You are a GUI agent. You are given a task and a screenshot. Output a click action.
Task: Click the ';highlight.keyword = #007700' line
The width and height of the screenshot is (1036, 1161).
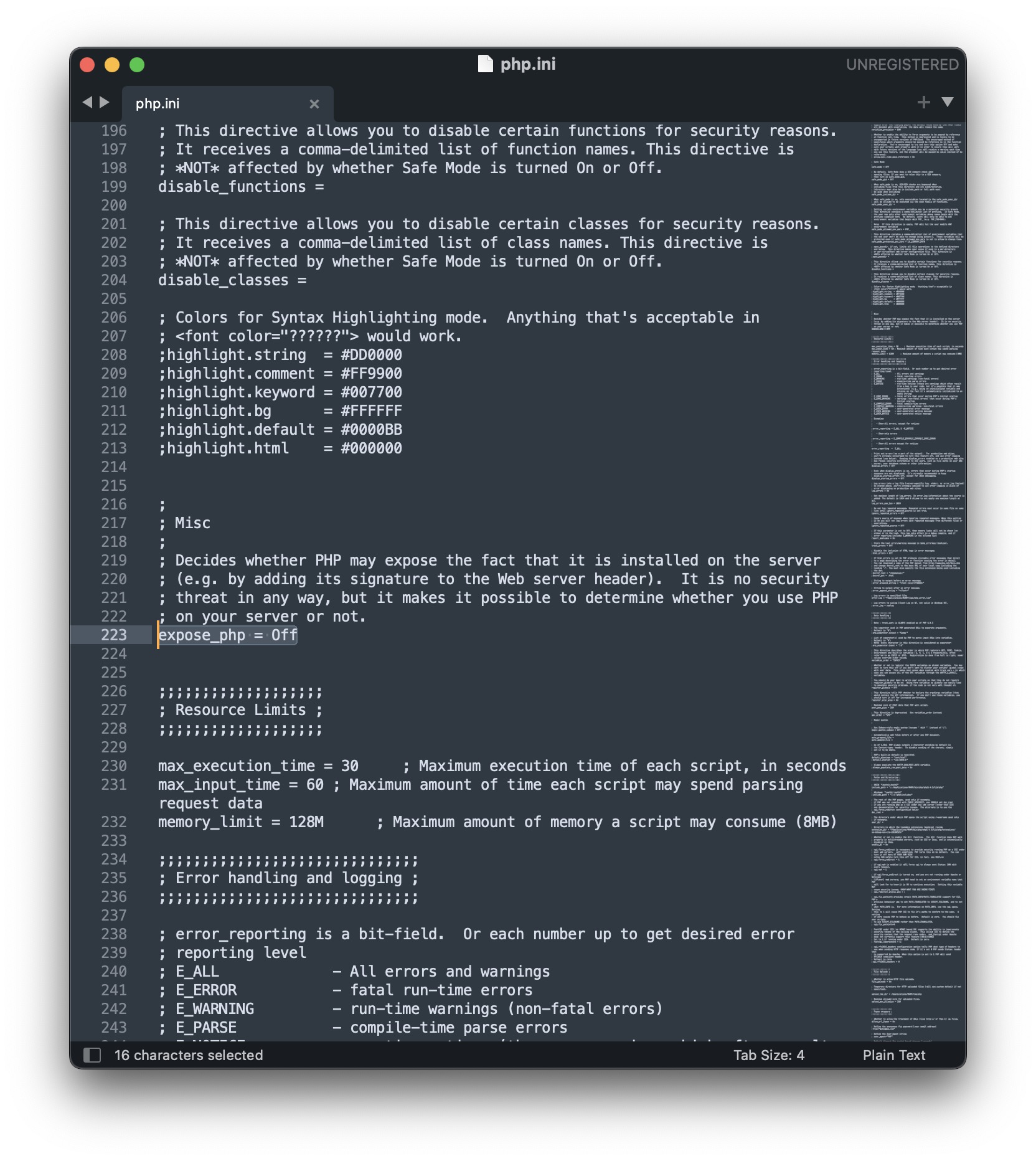click(280, 392)
